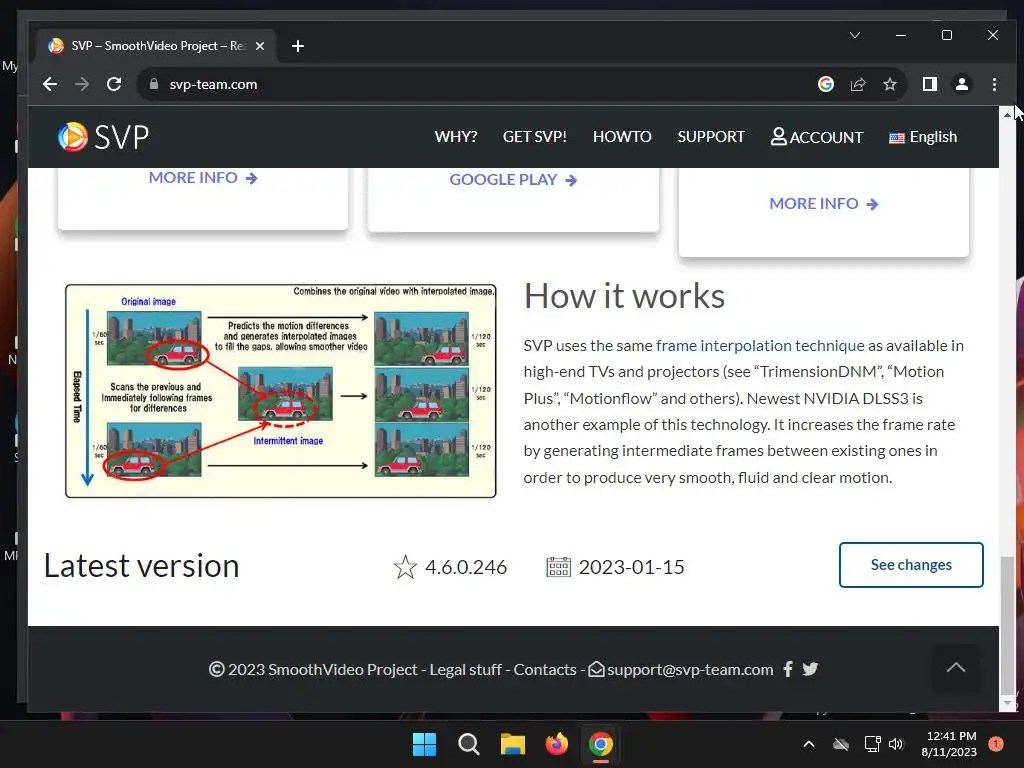Reload the svp-team.com page
1024x768 pixels.
point(114,84)
